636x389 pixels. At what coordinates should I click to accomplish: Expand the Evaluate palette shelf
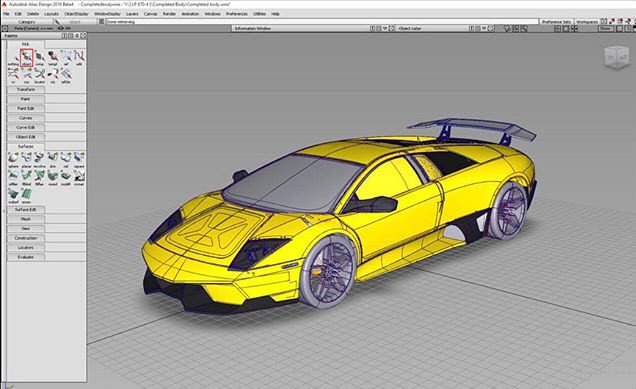coord(26,257)
